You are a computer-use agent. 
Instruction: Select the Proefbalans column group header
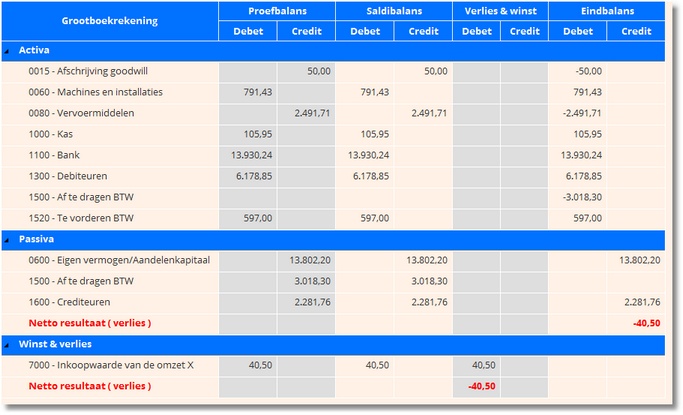pos(277,11)
